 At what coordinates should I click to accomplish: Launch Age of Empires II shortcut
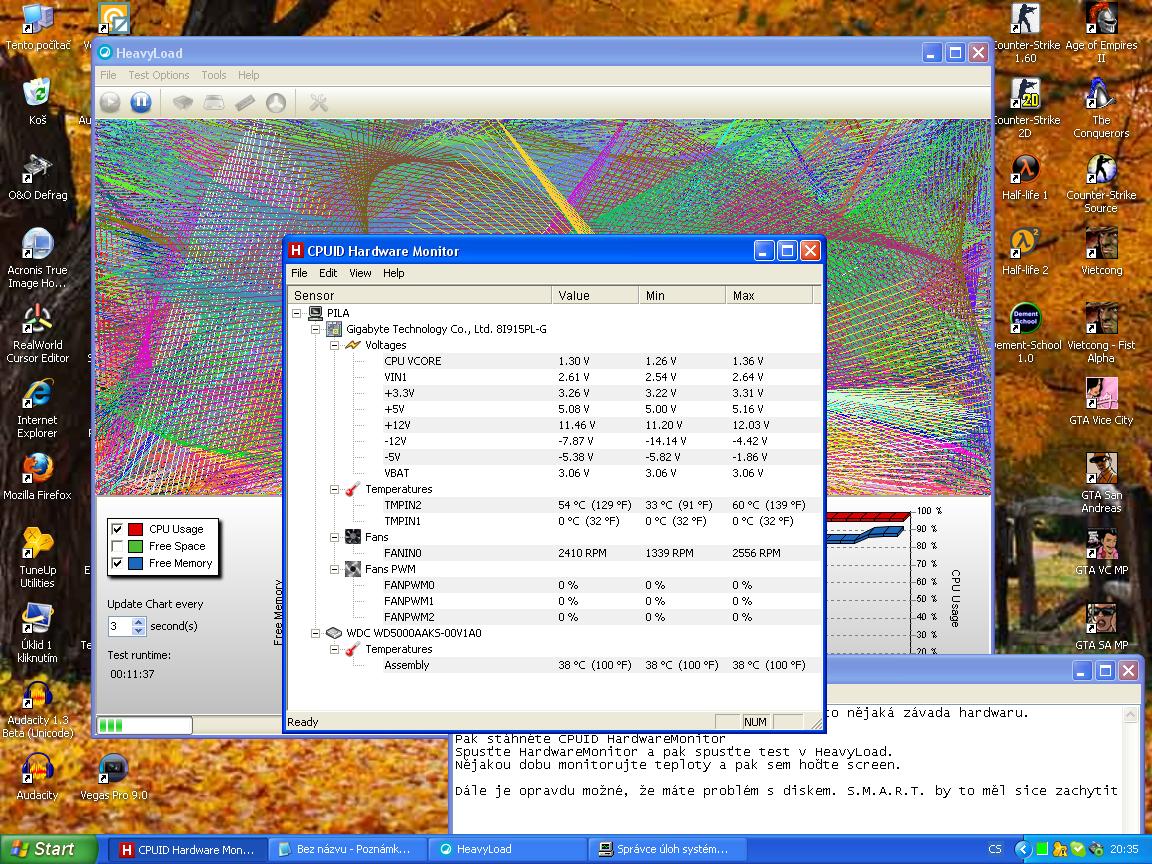tap(1101, 33)
